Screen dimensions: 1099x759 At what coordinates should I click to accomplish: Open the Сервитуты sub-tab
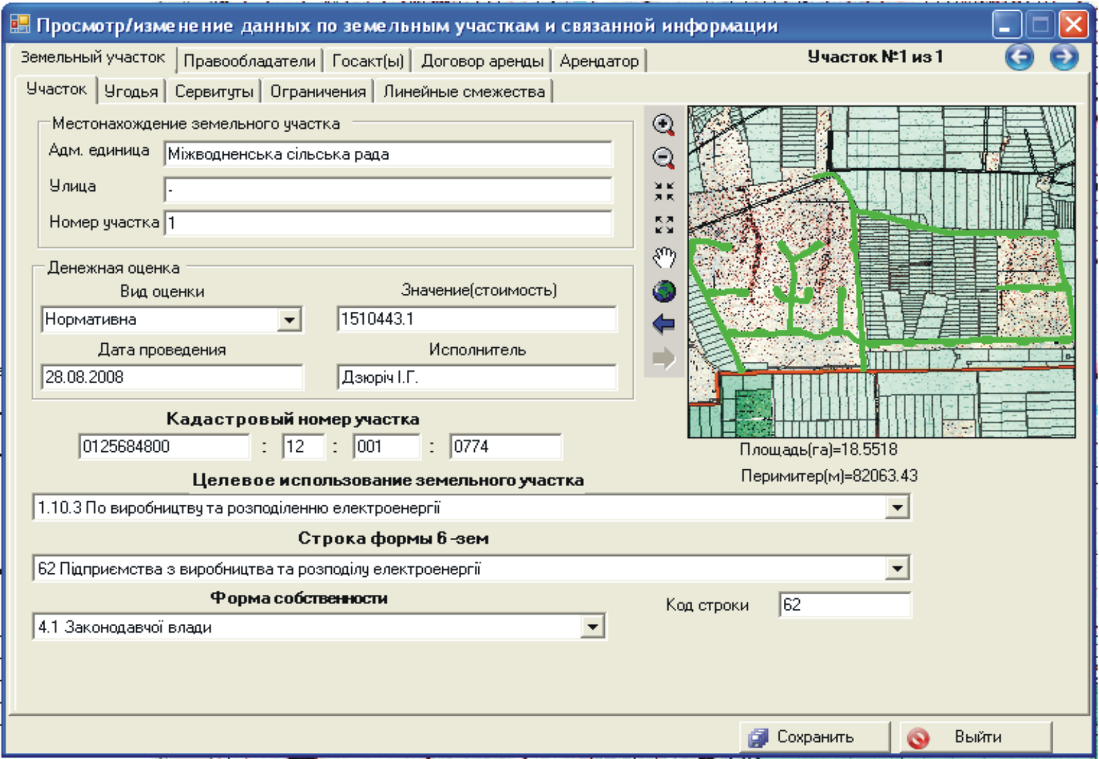tap(214, 92)
